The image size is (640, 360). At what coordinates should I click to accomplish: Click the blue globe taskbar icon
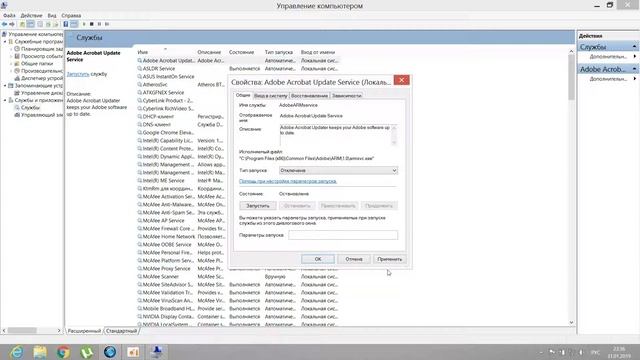pyautogui.click(x=109, y=352)
